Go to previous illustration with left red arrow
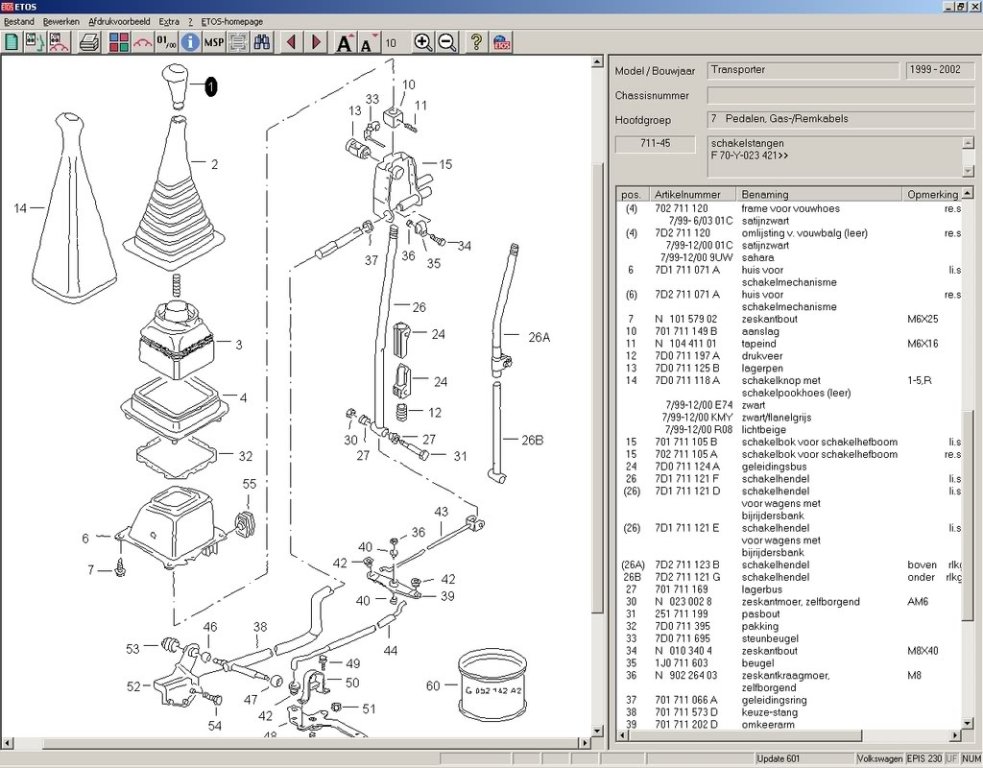The height and width of the screenshot is (768, 983). coord(291,42)
